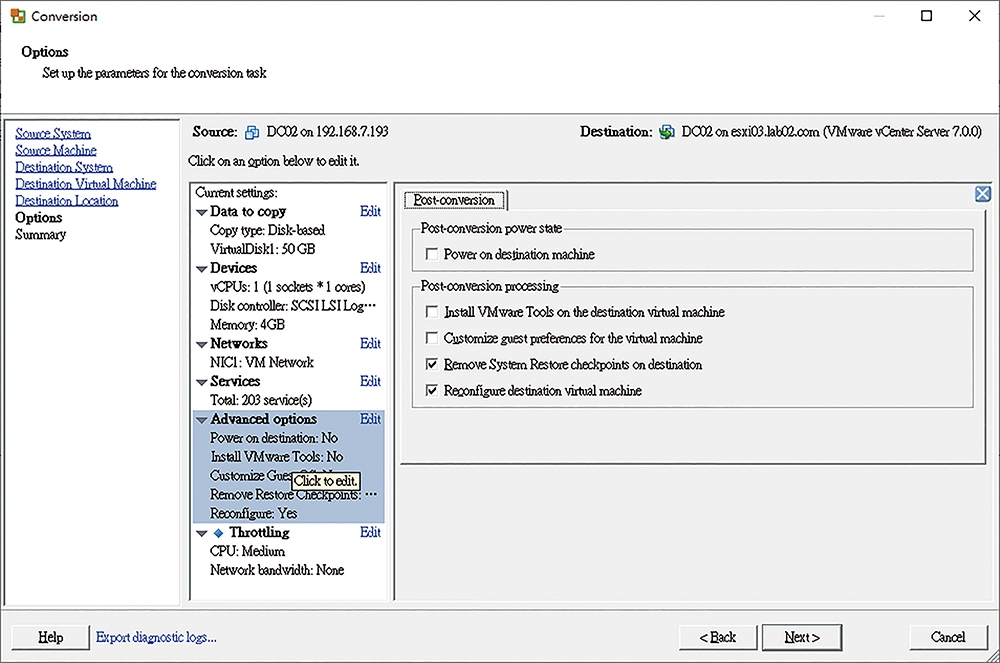This screenshot has height=663, width=1000.
Task: Edit the Advanced options settings
Action: [370, 419]
